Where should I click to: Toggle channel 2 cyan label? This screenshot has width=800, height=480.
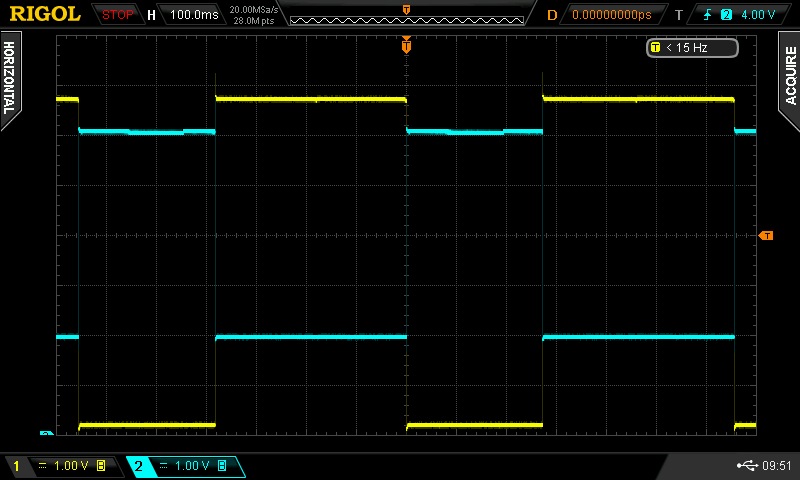[139, 466]
